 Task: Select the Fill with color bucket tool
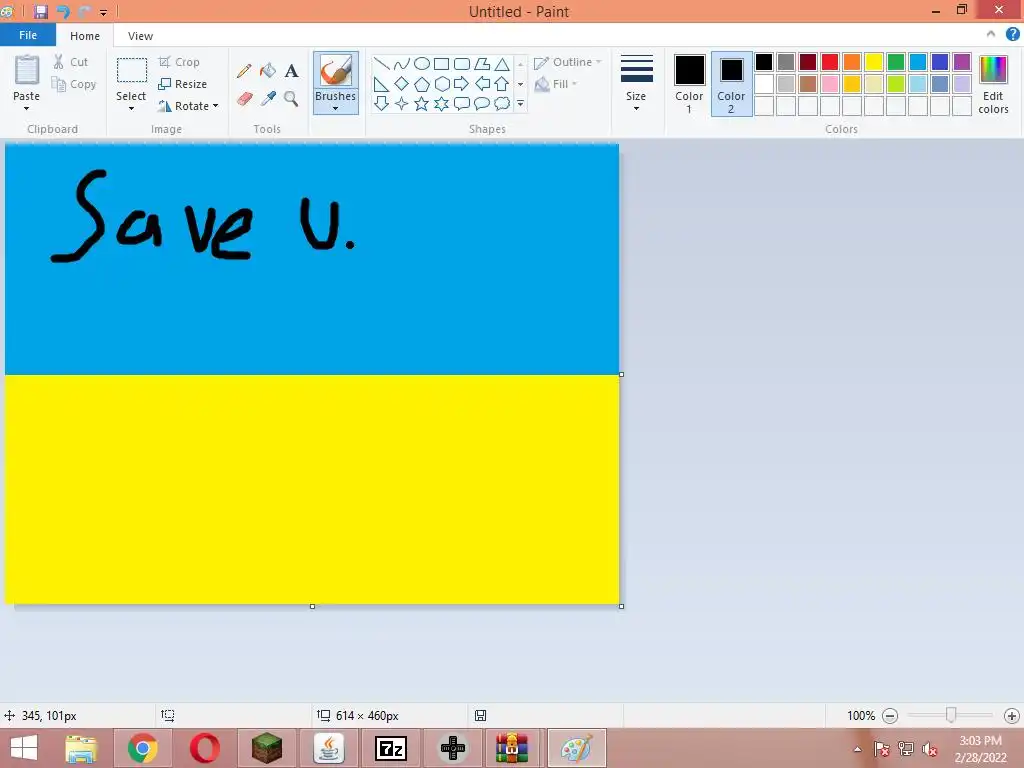pyautogui.click(x=268, y=71)
